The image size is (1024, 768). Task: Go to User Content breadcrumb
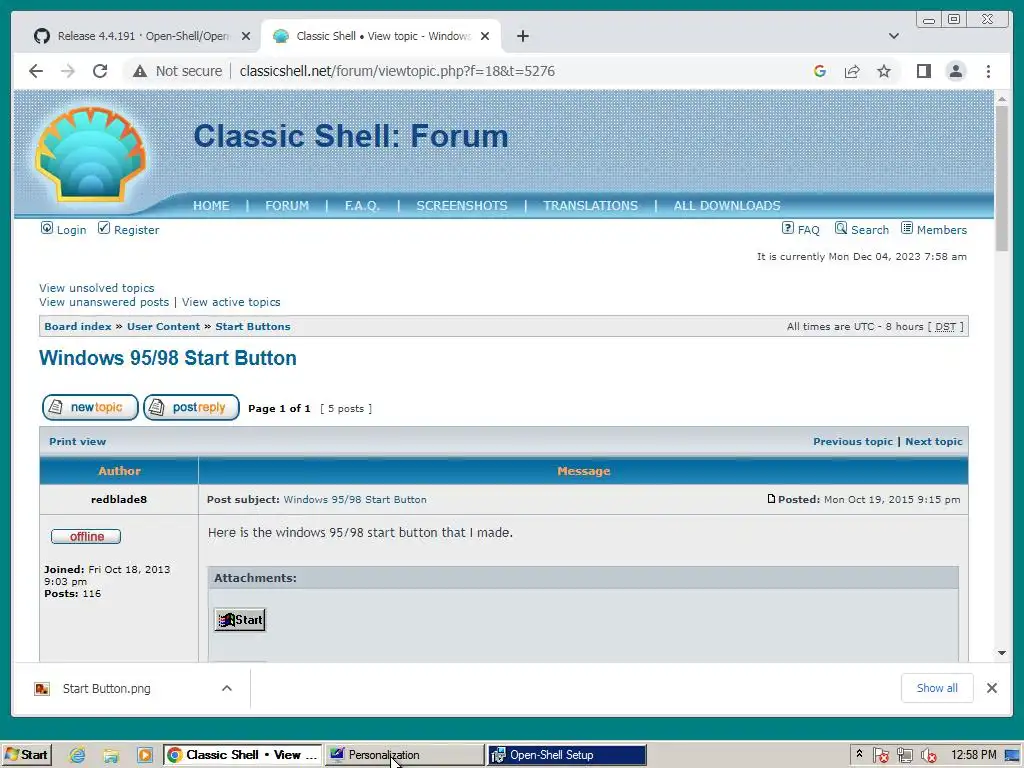(163, 327)
